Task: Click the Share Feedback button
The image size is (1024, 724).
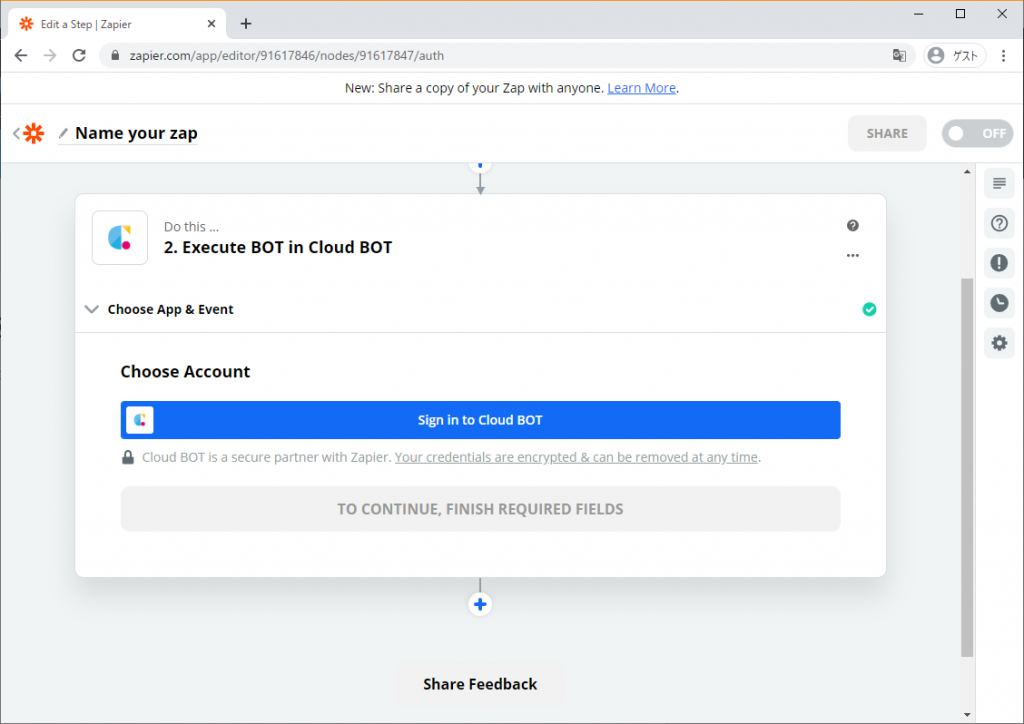Action: coord(480,684)
